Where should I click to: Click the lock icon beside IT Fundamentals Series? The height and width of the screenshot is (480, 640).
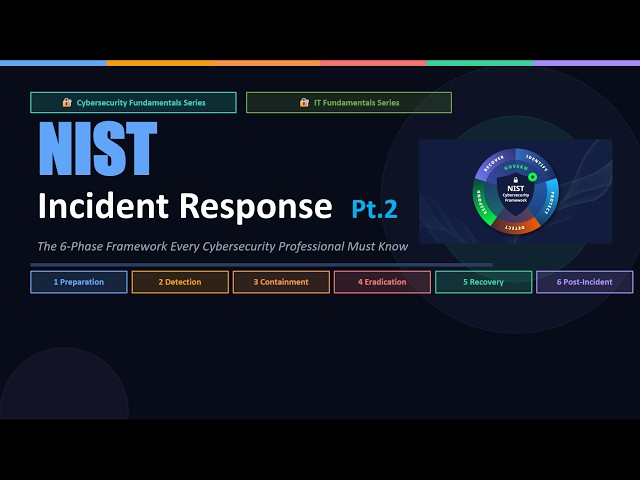304,102
